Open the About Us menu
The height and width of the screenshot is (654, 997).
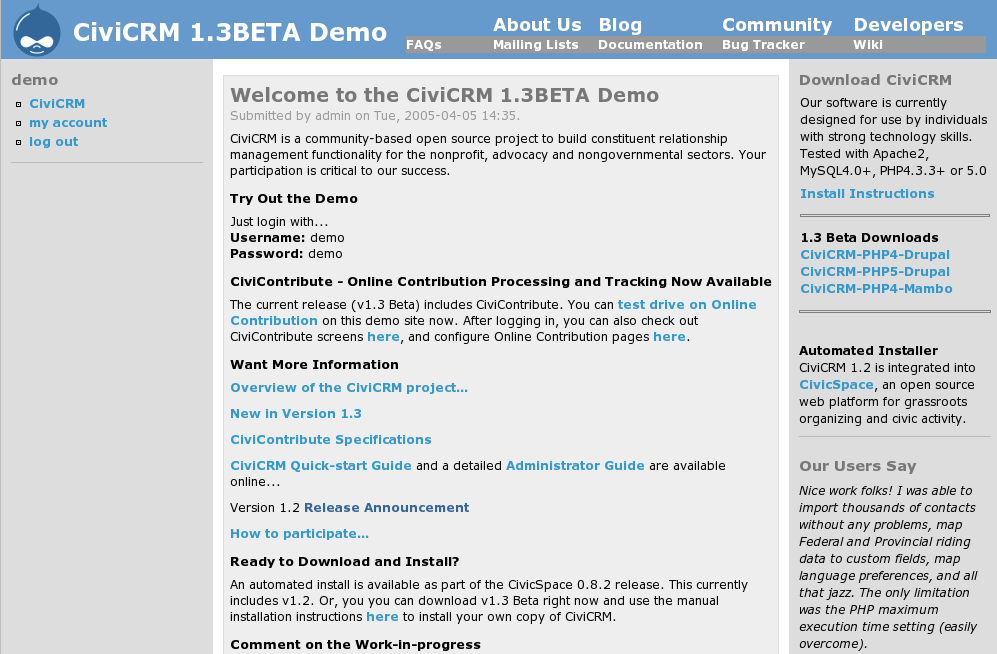tap(537, 25)
